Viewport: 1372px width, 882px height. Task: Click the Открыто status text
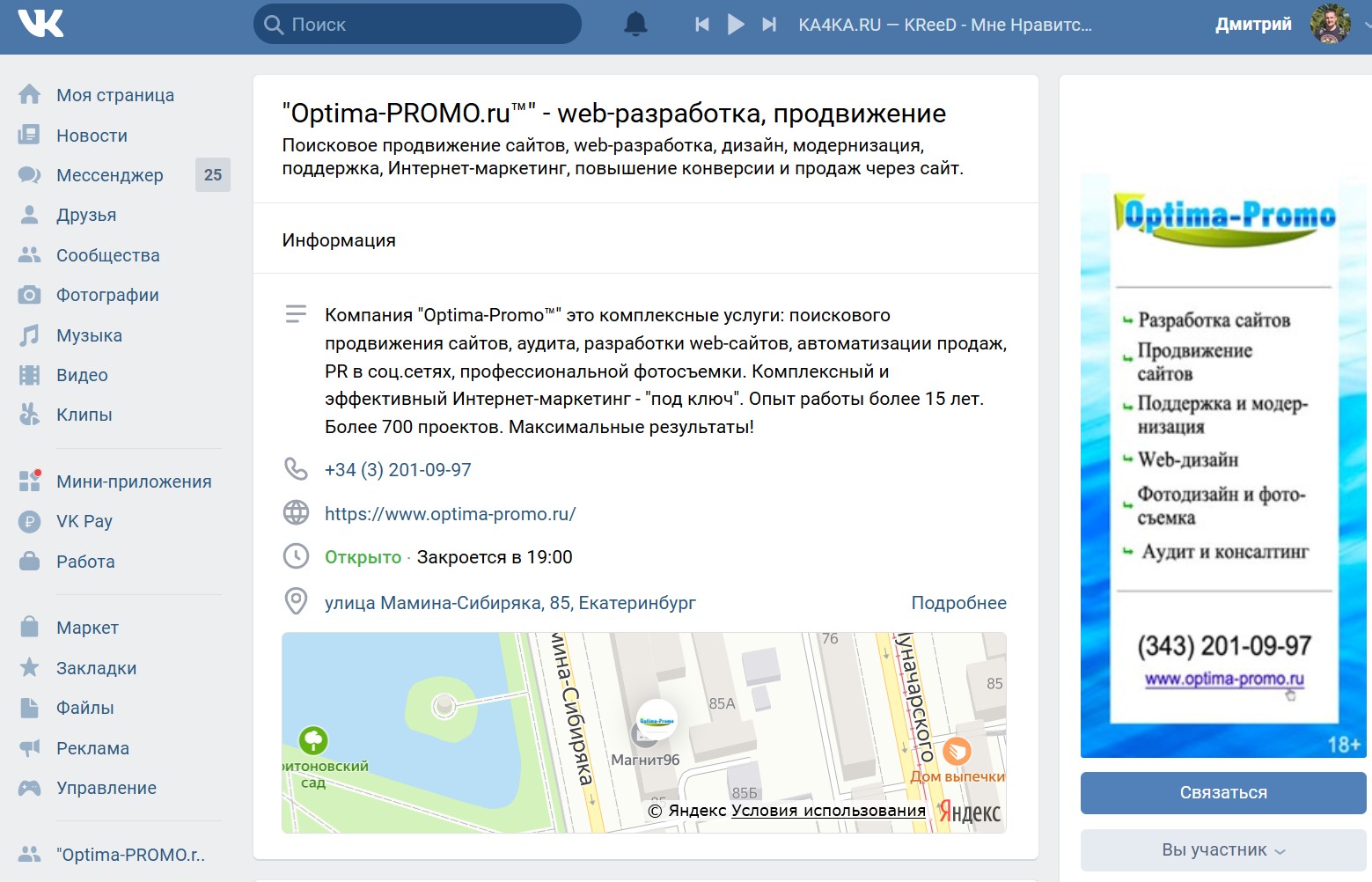pos(363,557)
